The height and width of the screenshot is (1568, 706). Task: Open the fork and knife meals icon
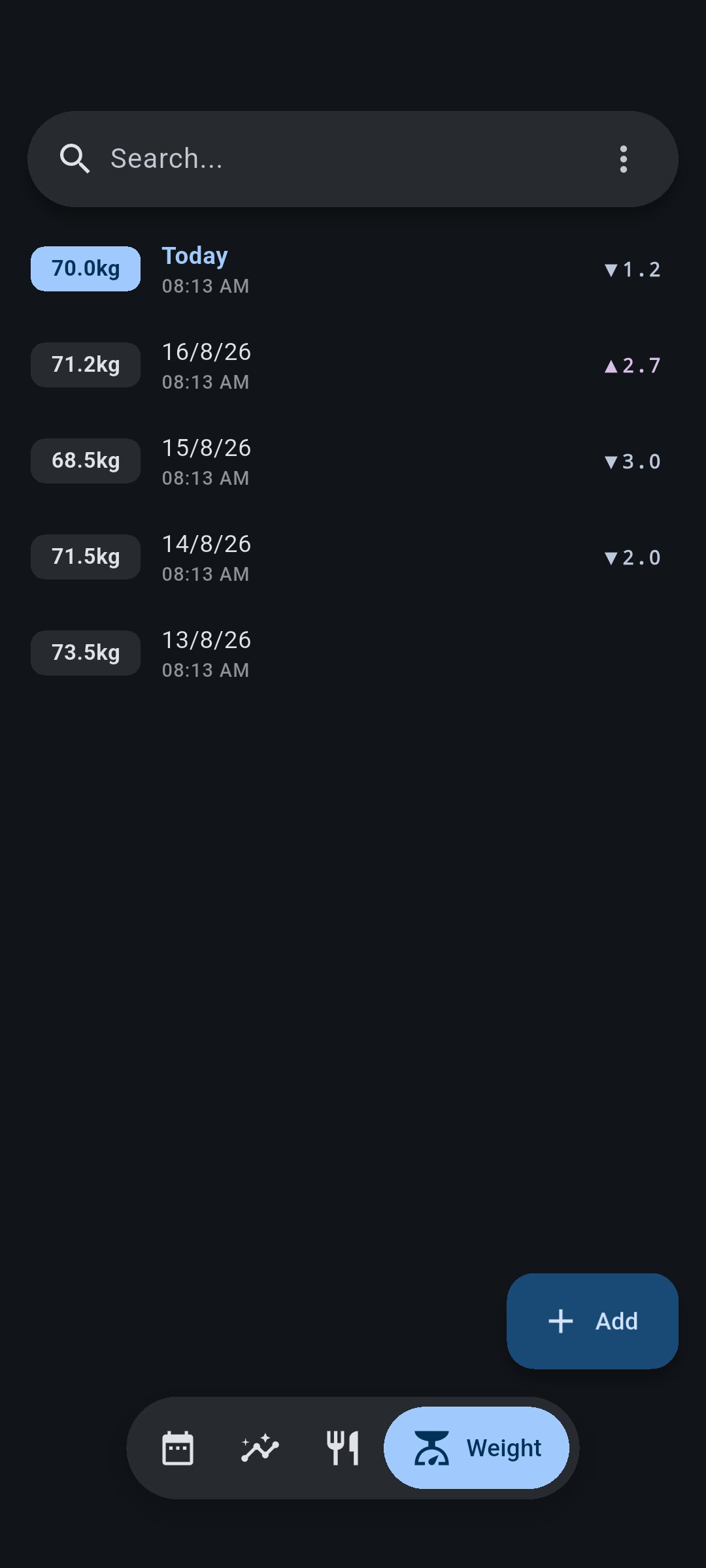[x=343, y=1448]
